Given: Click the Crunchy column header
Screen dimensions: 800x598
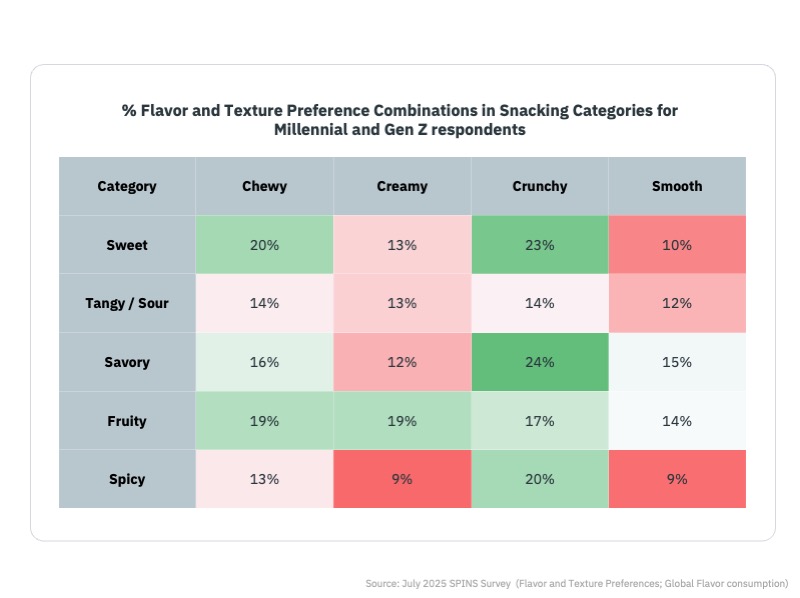Looking at the screenshot, I should coord(539,186).
